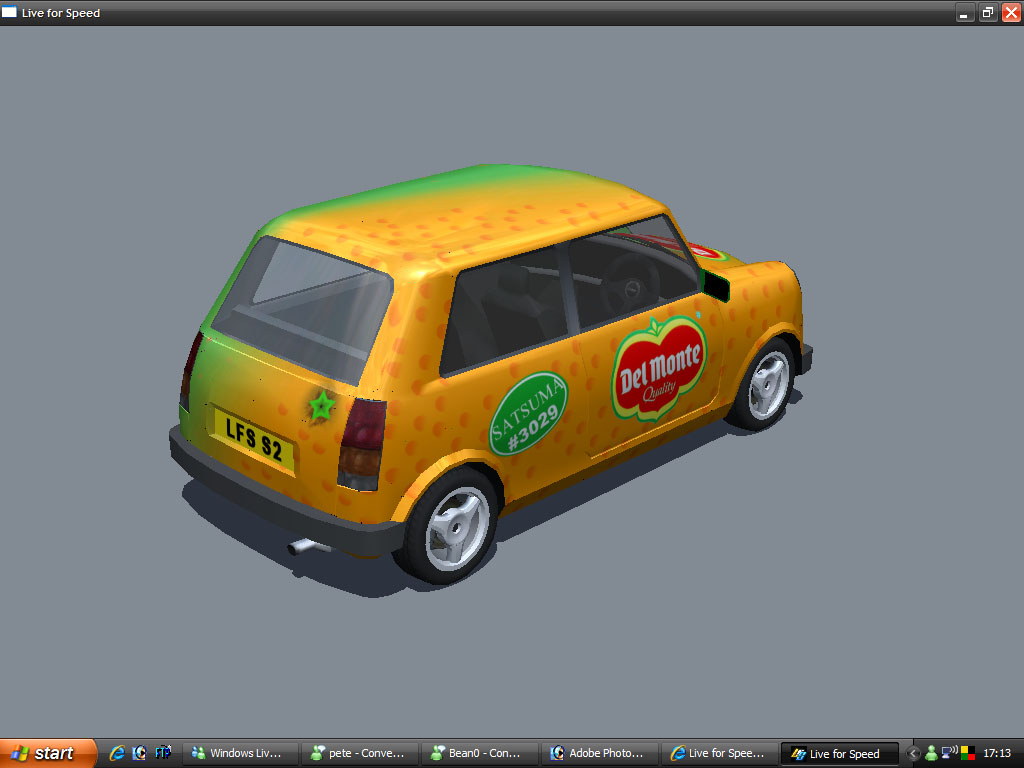Launch Internet Explorer from quick launch
1024x768 pixels.
117,753
